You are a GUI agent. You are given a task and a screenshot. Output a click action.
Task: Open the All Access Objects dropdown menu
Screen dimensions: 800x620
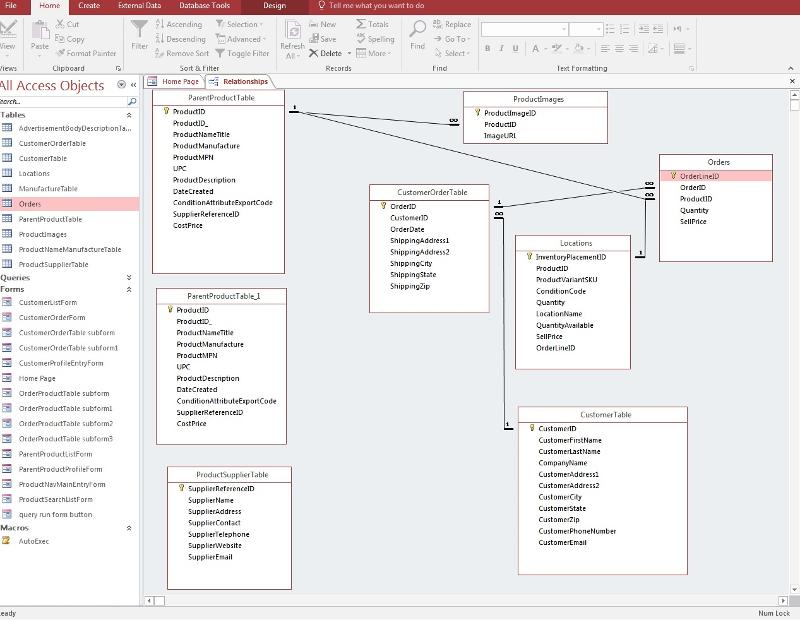[121, 85]
